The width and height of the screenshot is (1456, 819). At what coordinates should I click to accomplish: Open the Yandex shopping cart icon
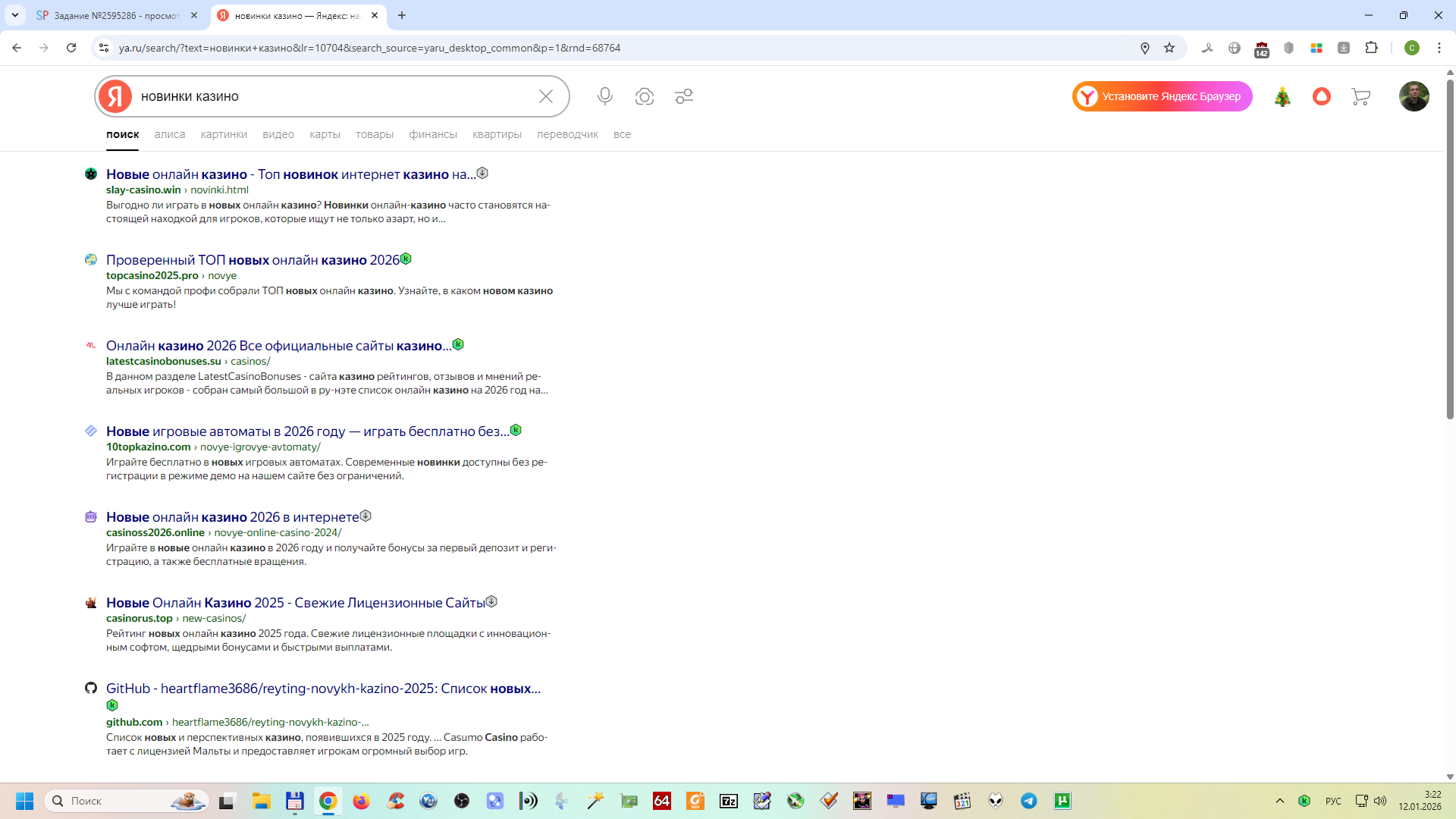pos(1360,96)
